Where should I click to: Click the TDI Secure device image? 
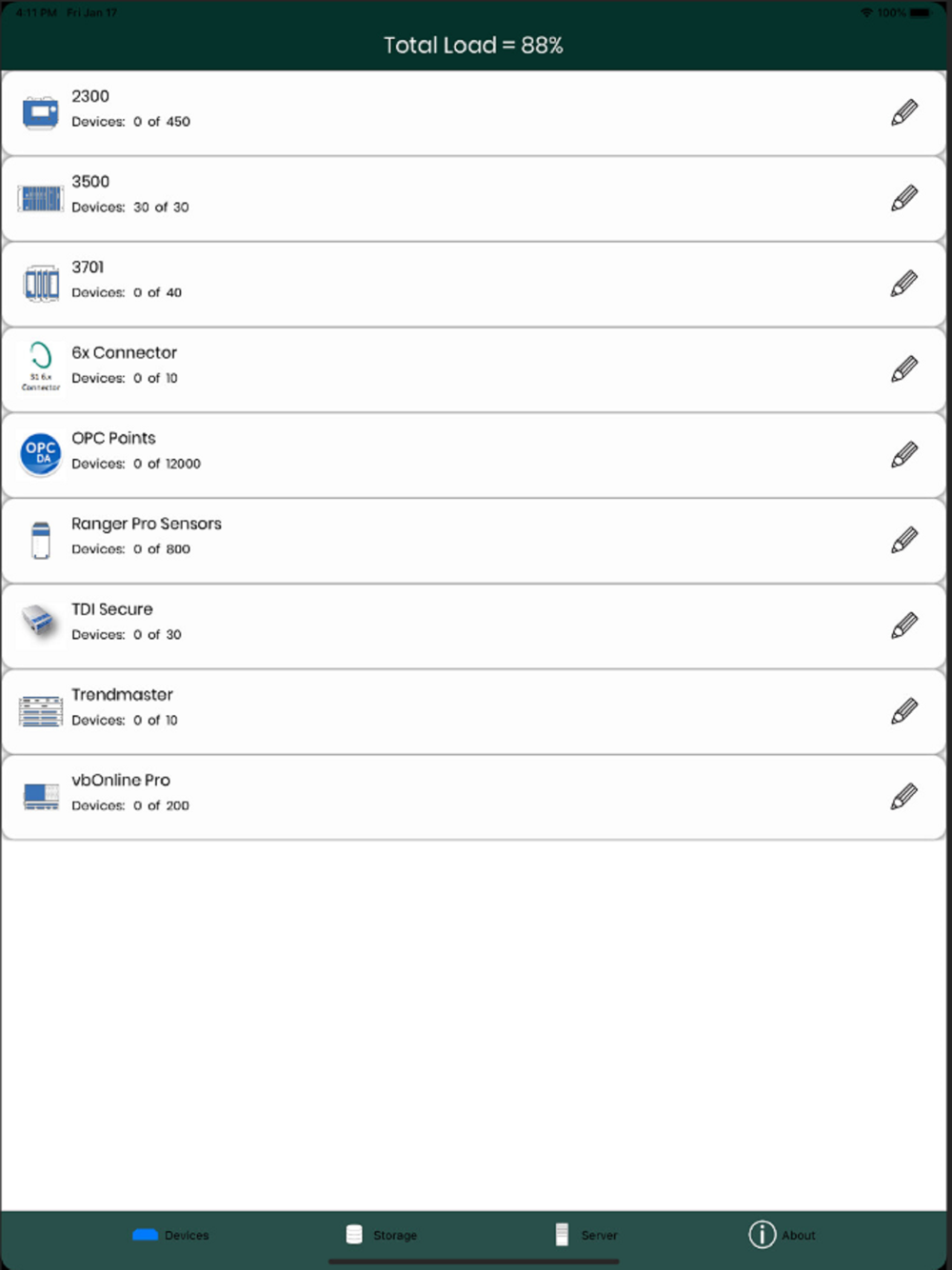(39, 623)
